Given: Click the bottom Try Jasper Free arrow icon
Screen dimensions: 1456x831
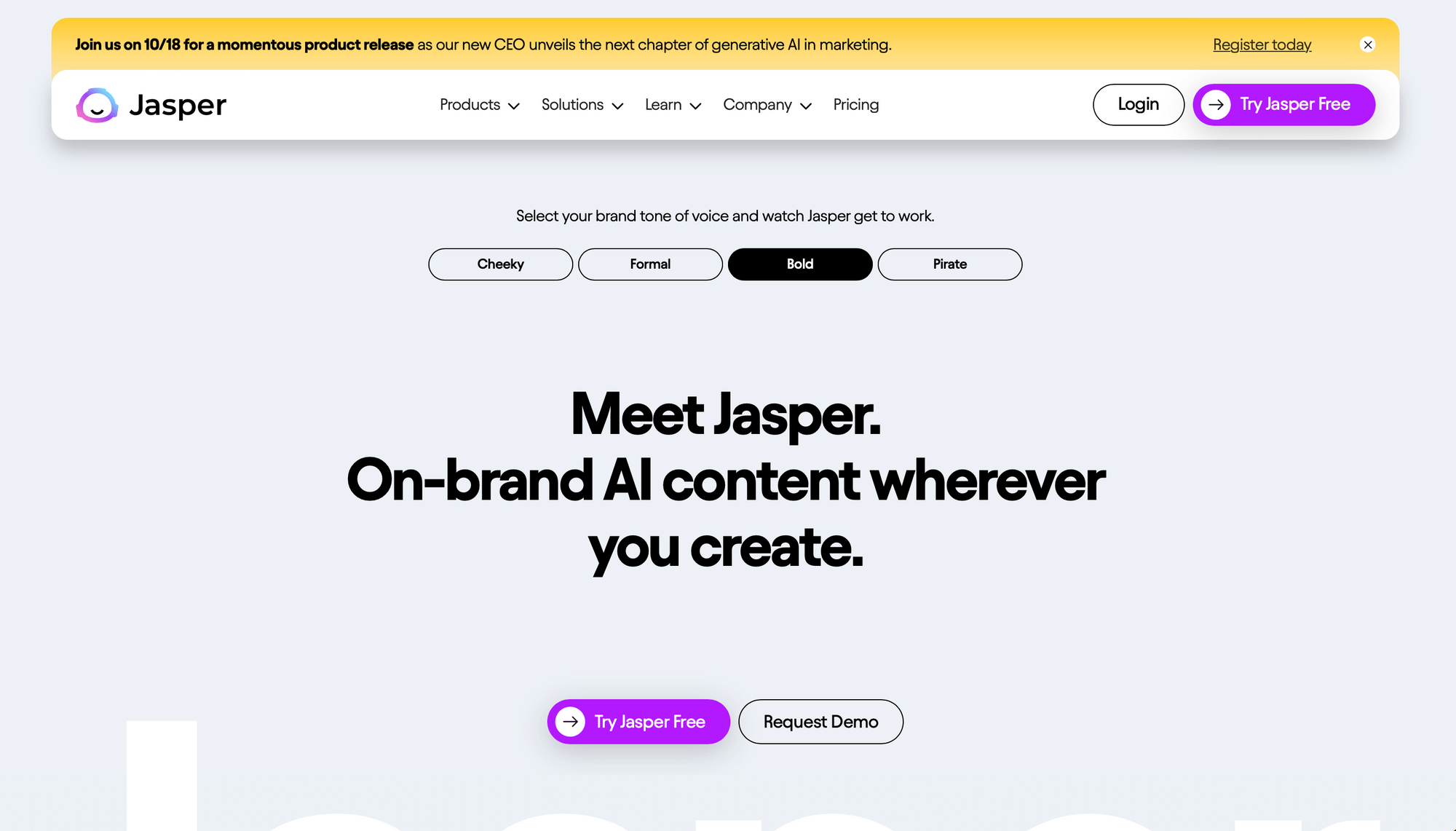Looking at the screenshot, I should pos(570,721).
